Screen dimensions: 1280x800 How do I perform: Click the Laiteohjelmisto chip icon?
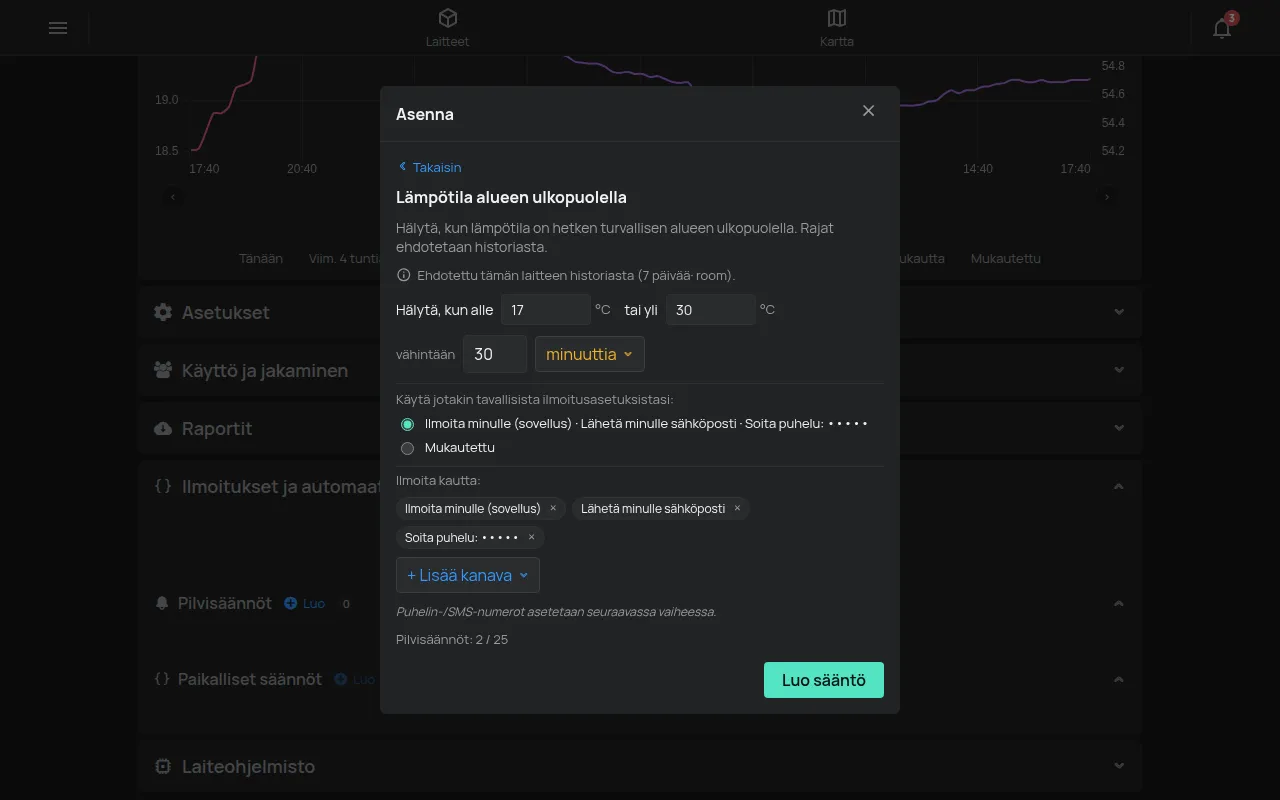coord(163,766)
